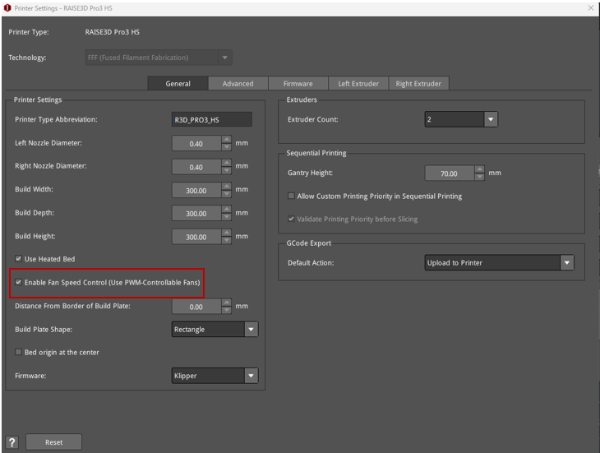
Task: Open the Technology dropdown
Action: pyautogui.click(x=158, y=57)
